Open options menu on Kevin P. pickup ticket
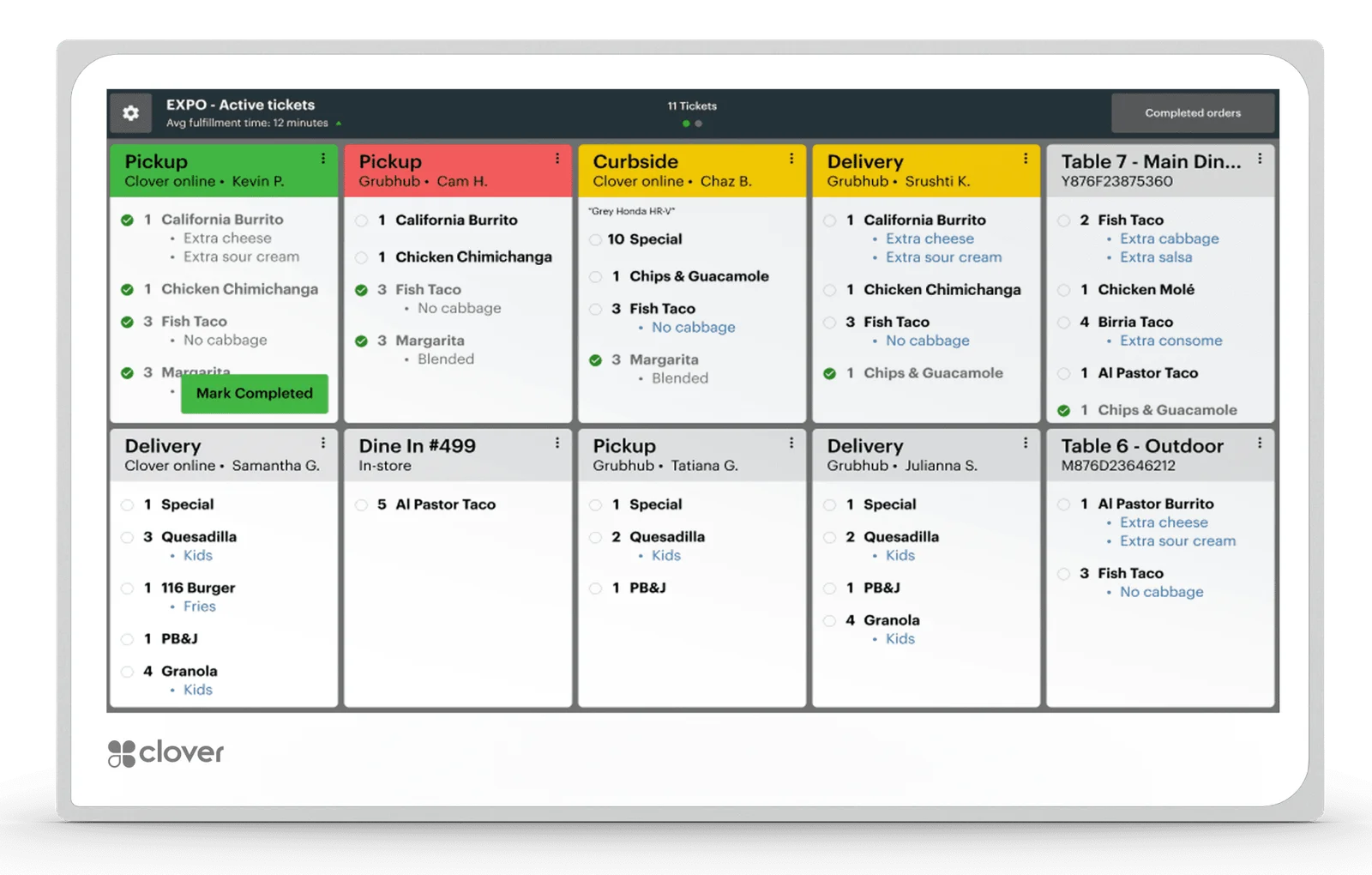The image size is (1372, 875). point(323,159)
